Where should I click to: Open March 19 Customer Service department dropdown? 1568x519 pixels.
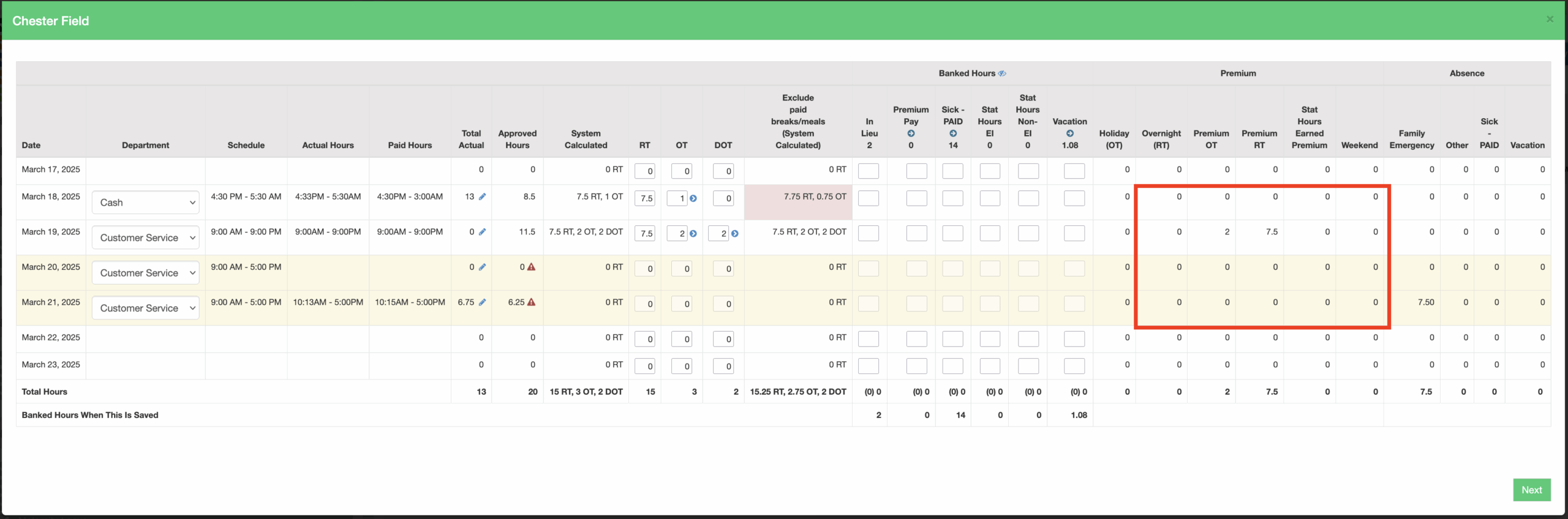click(x=145, y=238)
